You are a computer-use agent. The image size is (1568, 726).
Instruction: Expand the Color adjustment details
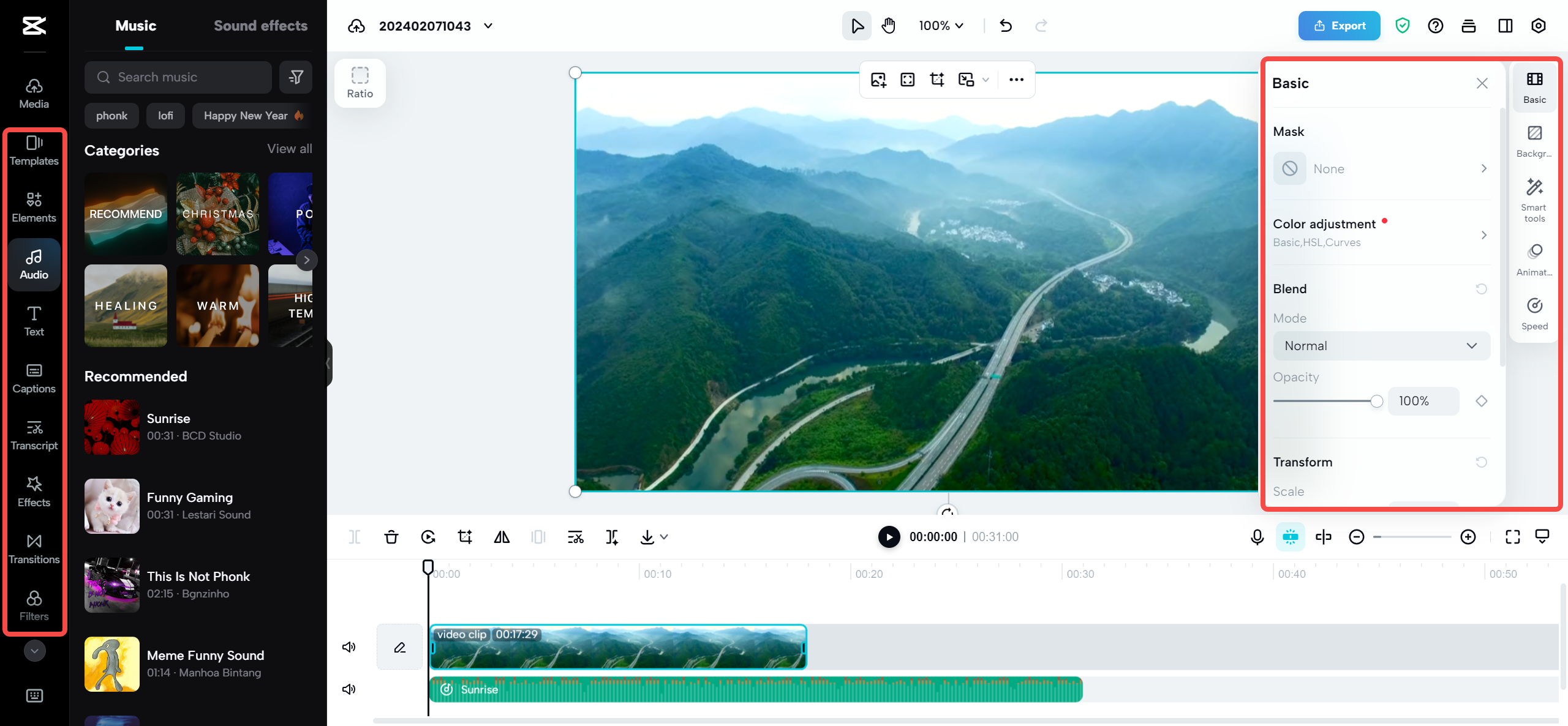click(1483, 234)
